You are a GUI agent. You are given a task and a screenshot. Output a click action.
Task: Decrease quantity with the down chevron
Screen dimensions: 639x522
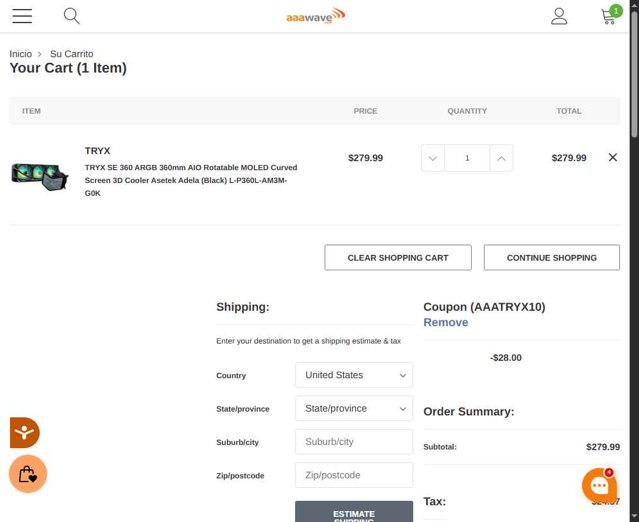click(433, 158)
